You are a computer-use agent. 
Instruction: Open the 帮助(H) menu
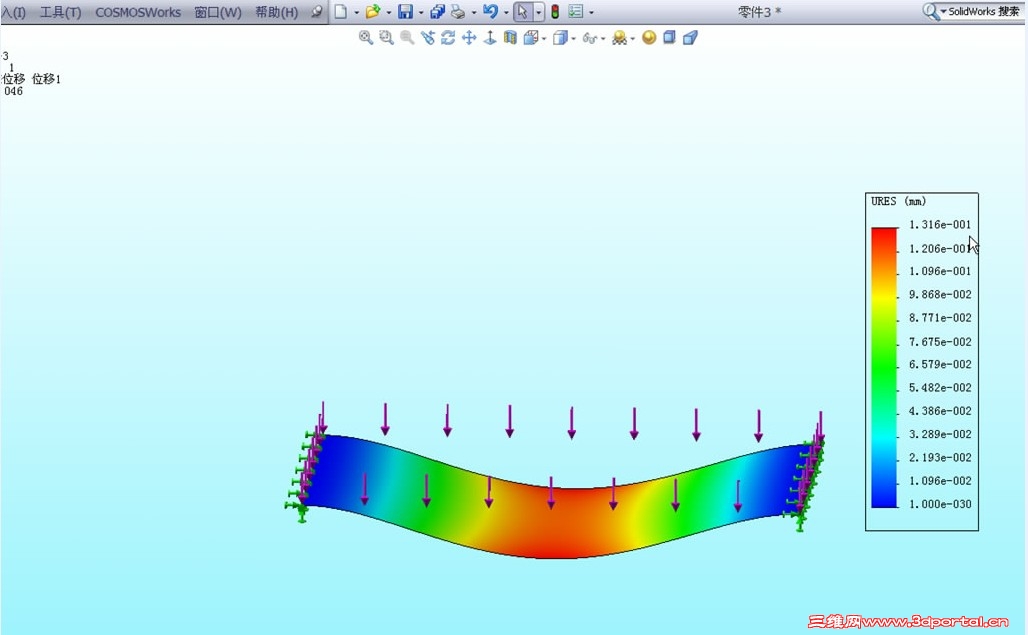[x=277, y=12]
